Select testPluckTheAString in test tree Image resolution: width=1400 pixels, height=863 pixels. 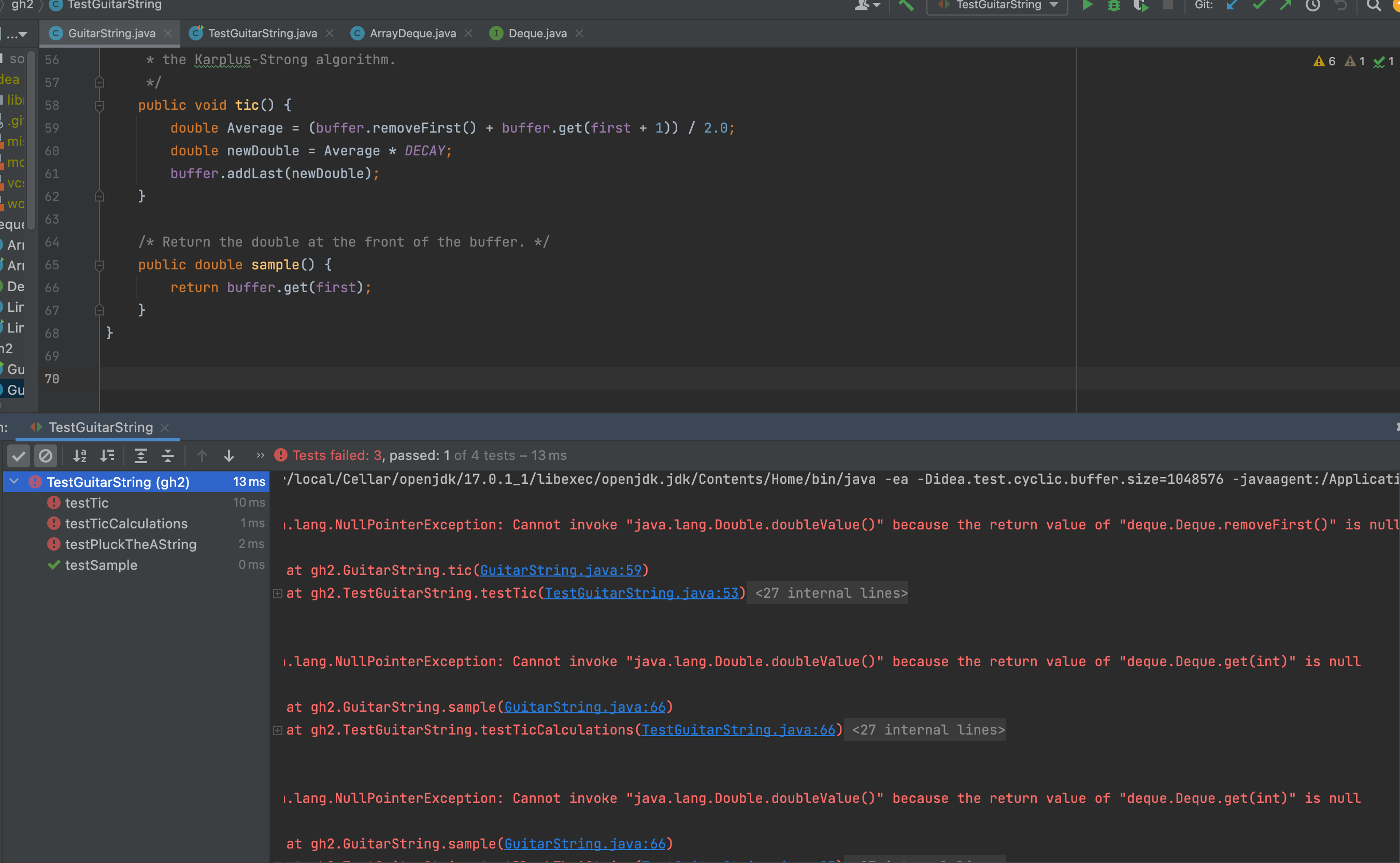(x=131, y=544)
